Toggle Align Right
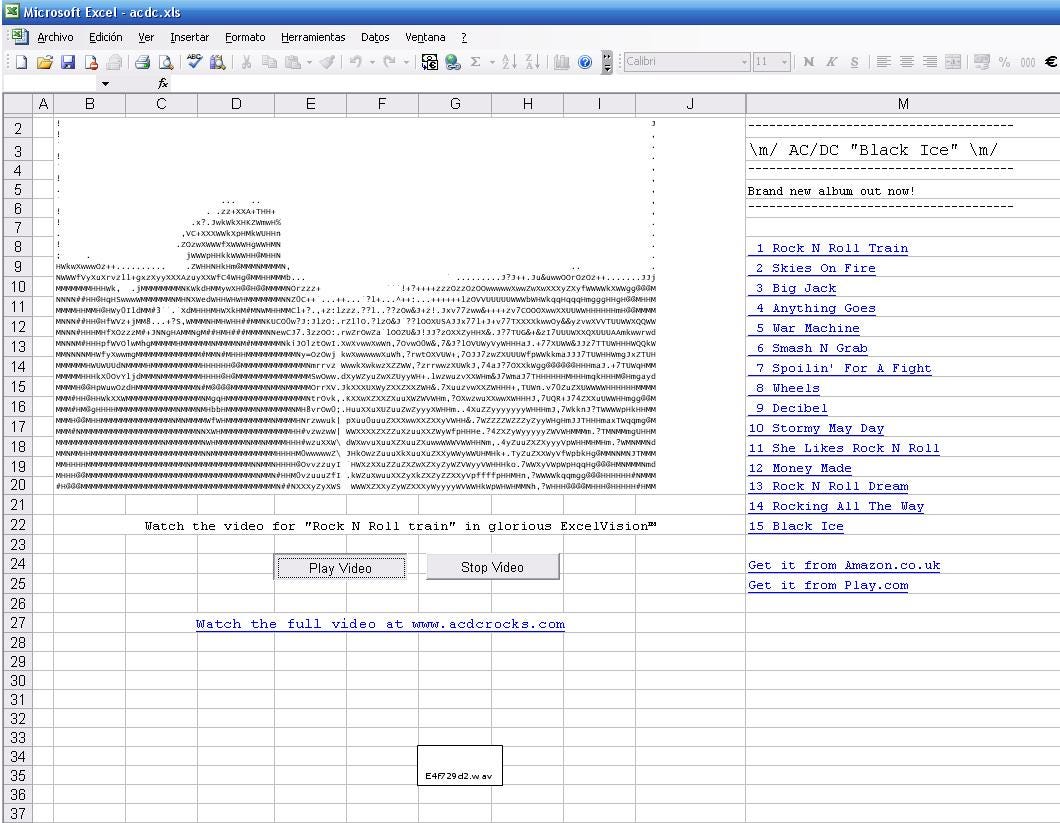Image resolution: width=1060 pixels, height=823 pixels. pyautogui.click(x=930, y=62)
